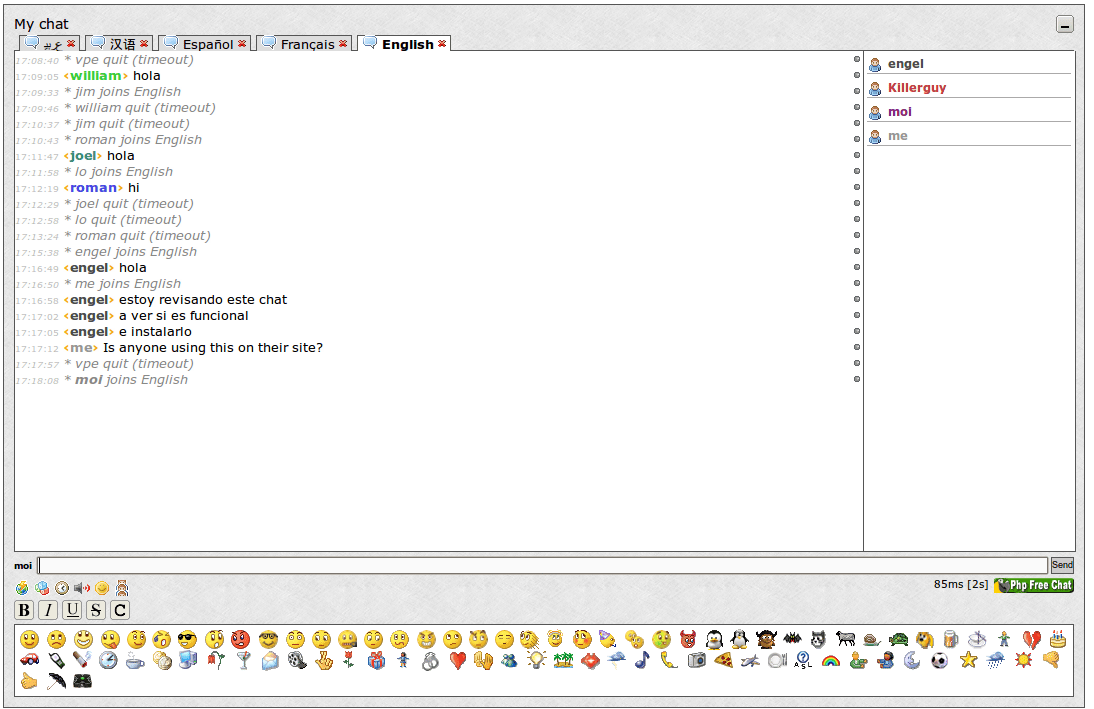This screenshot has height=709, width=1094.
Task: Open the text color picker button
Action: click(x=120, y=610)
